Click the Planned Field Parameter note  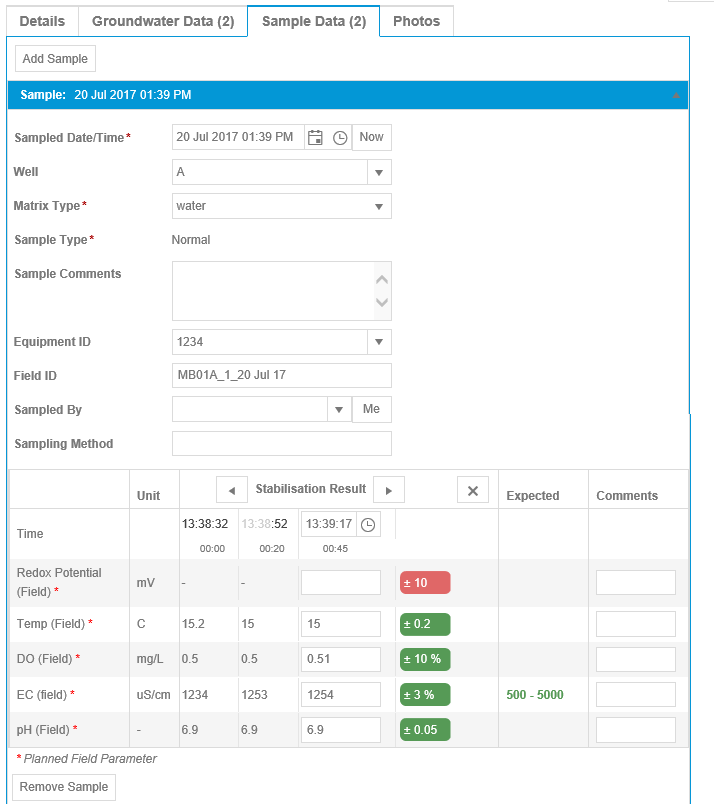click(x=87, y=759)
